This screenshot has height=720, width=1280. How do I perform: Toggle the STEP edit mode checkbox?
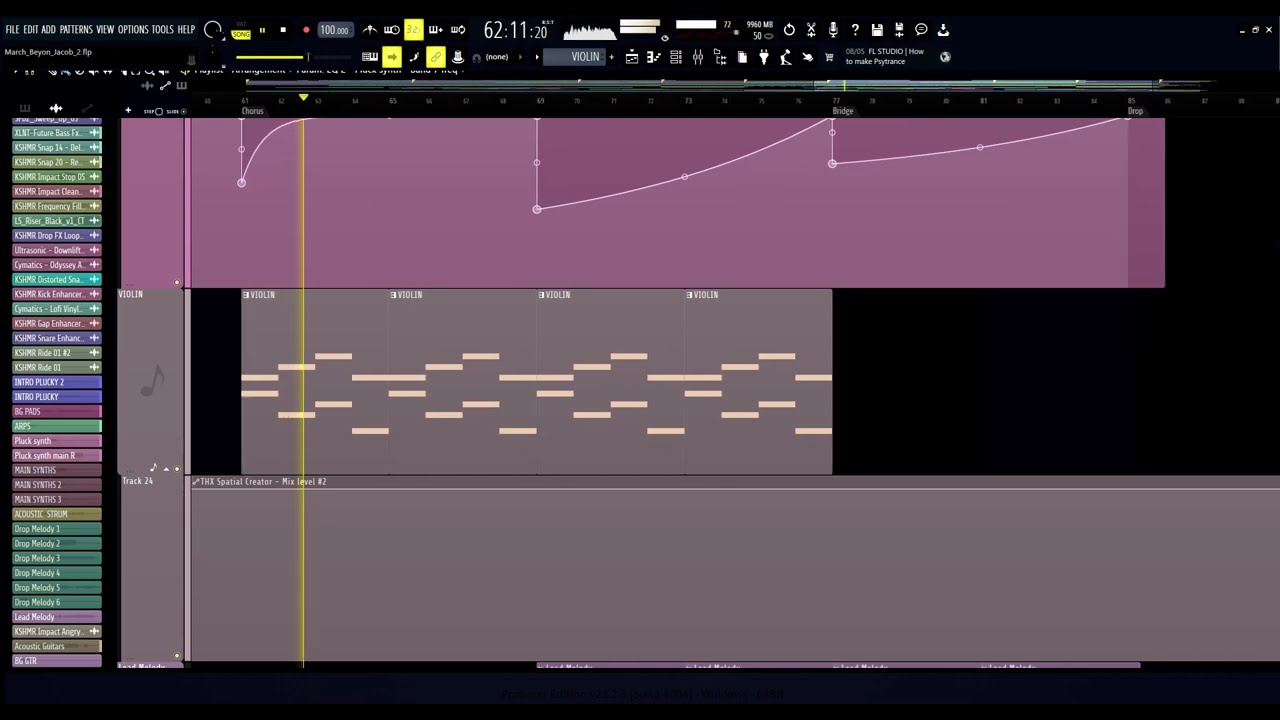158,111
